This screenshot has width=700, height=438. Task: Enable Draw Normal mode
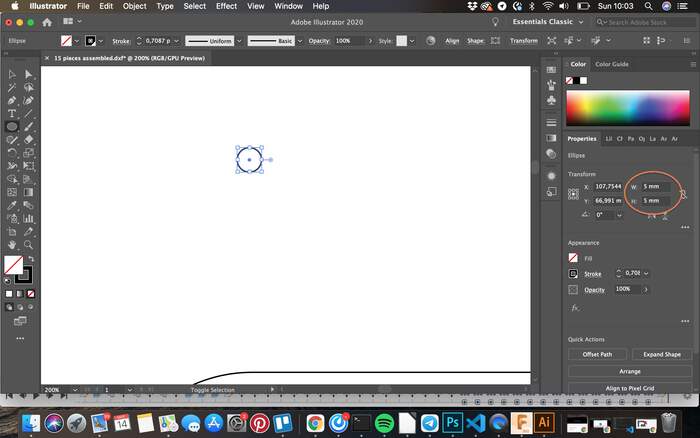pos(9,307)
